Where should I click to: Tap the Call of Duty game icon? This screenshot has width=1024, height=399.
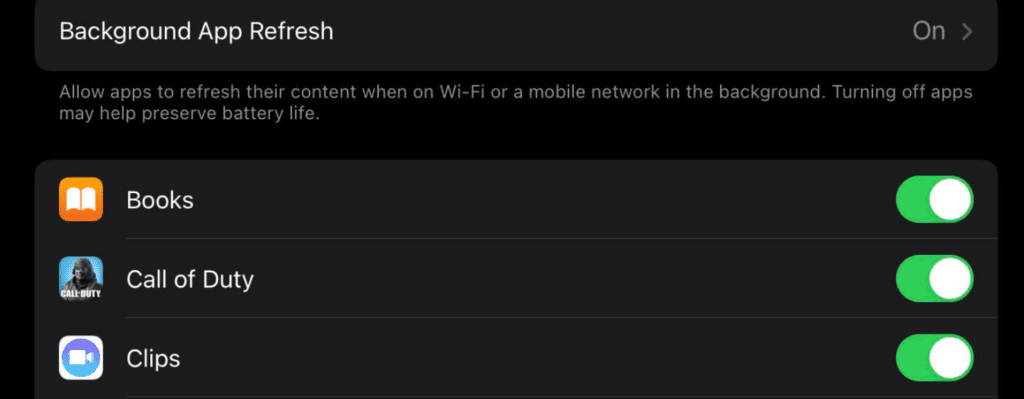[81, 279]
